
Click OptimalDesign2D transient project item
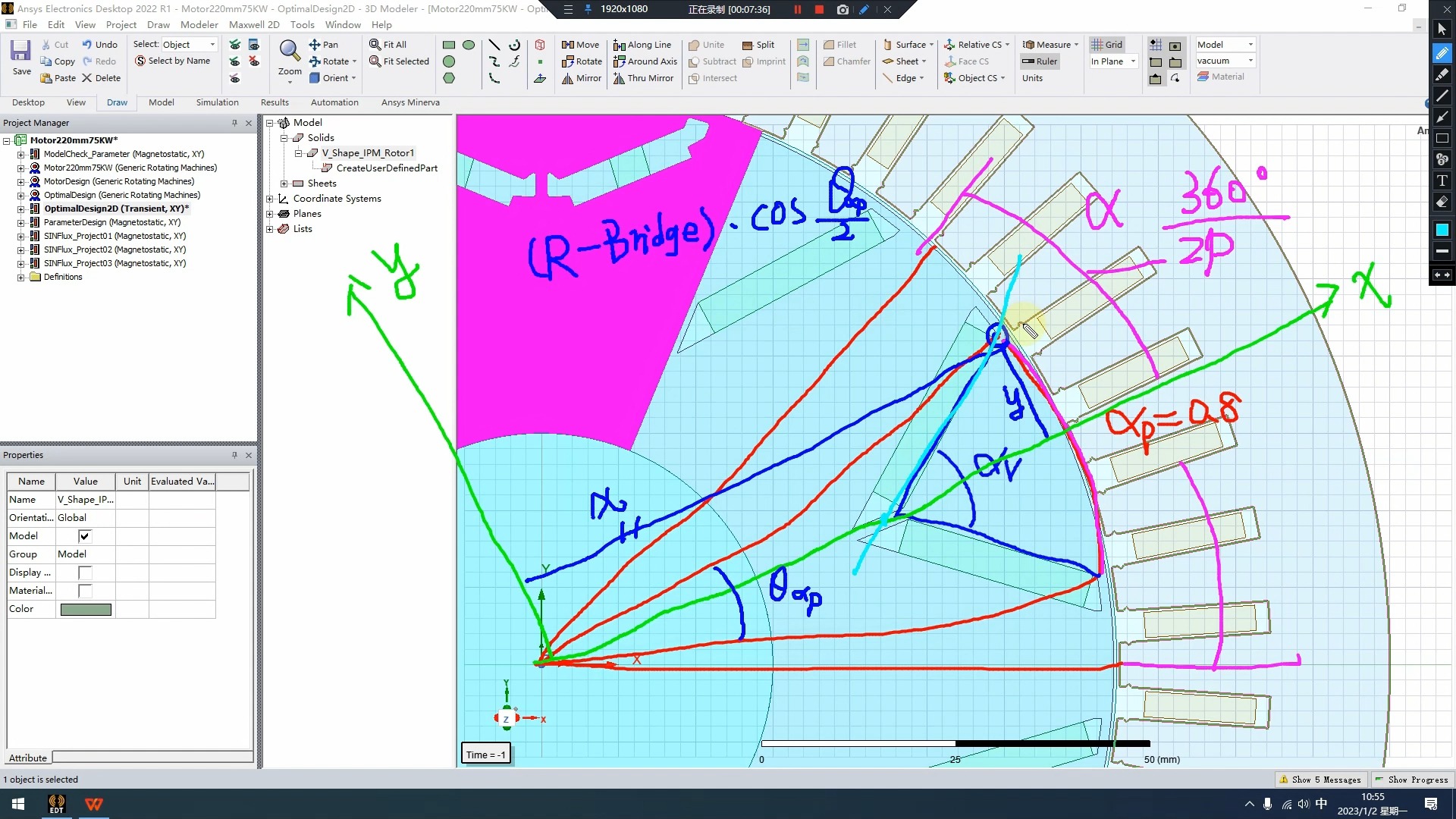click(x=116, y=208)
